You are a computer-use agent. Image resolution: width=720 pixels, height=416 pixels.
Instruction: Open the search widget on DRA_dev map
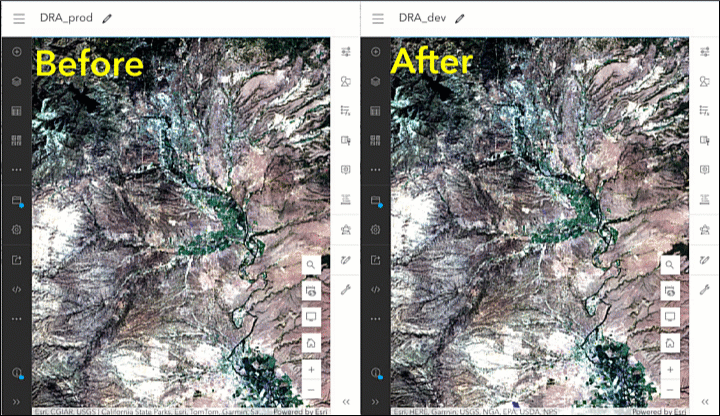pyautogui.click(x=670, y=265)
